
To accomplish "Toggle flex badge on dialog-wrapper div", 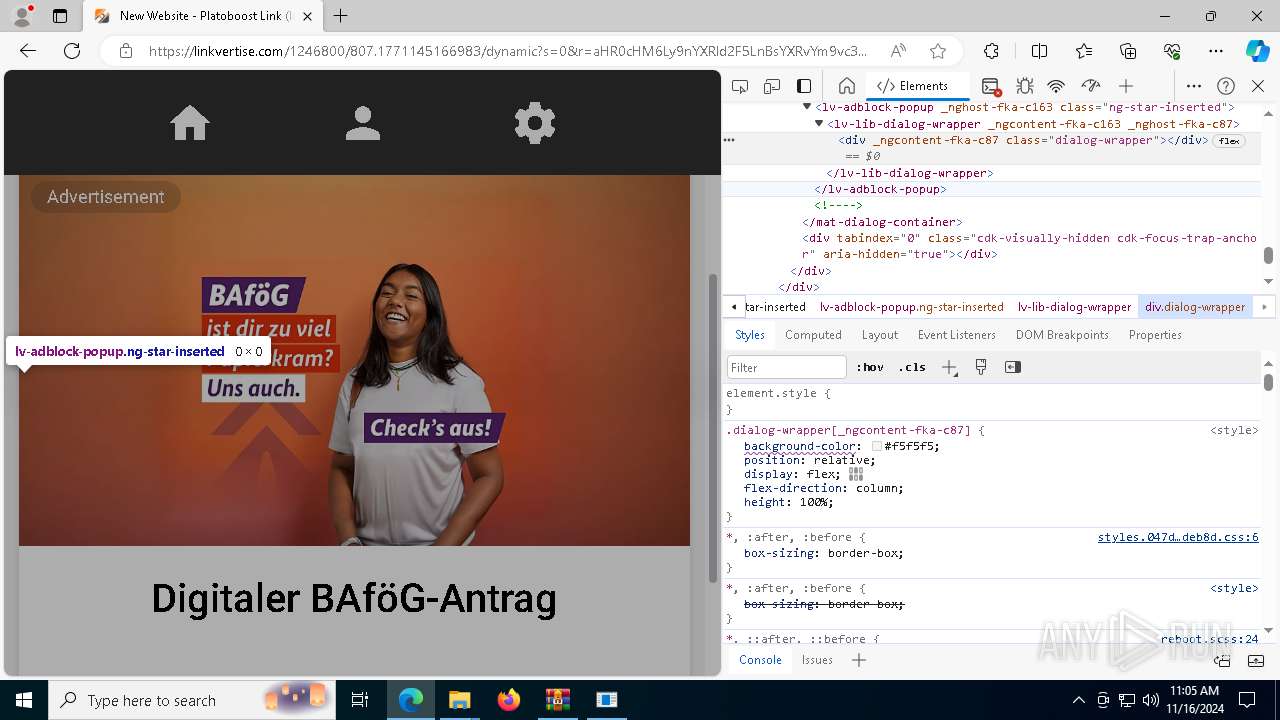I will pos(1229,141).
